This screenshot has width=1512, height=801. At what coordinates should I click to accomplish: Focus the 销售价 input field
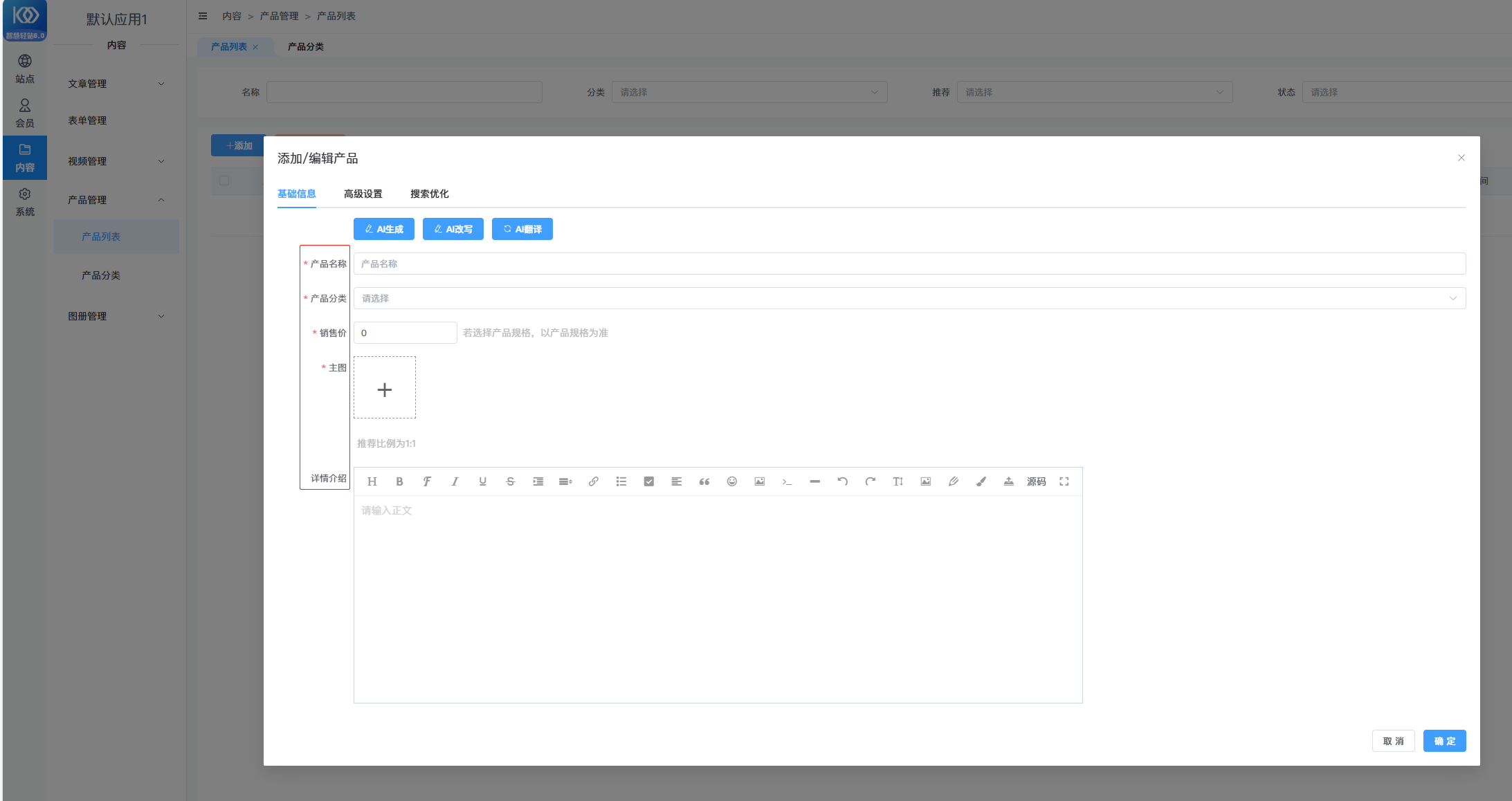[x=406, y=333]
